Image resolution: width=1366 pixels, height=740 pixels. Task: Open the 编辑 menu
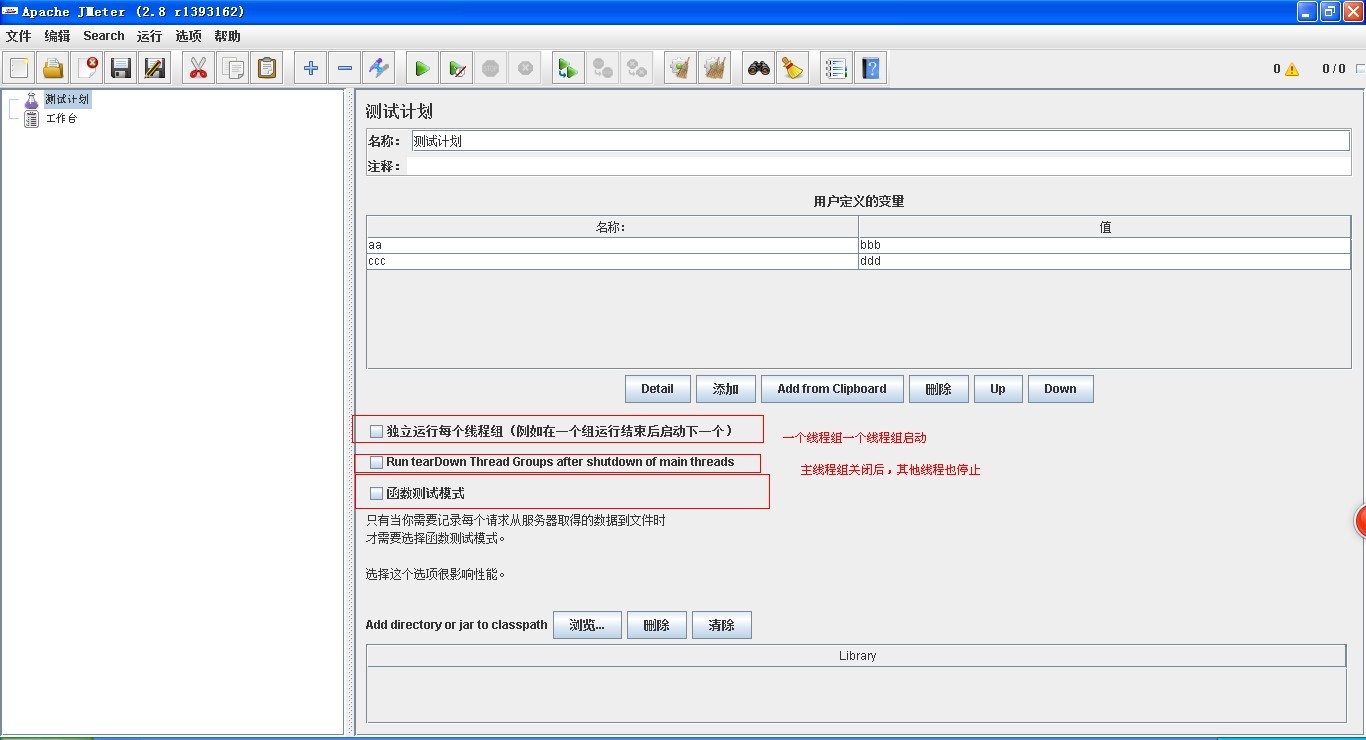(x=57, y=36)
